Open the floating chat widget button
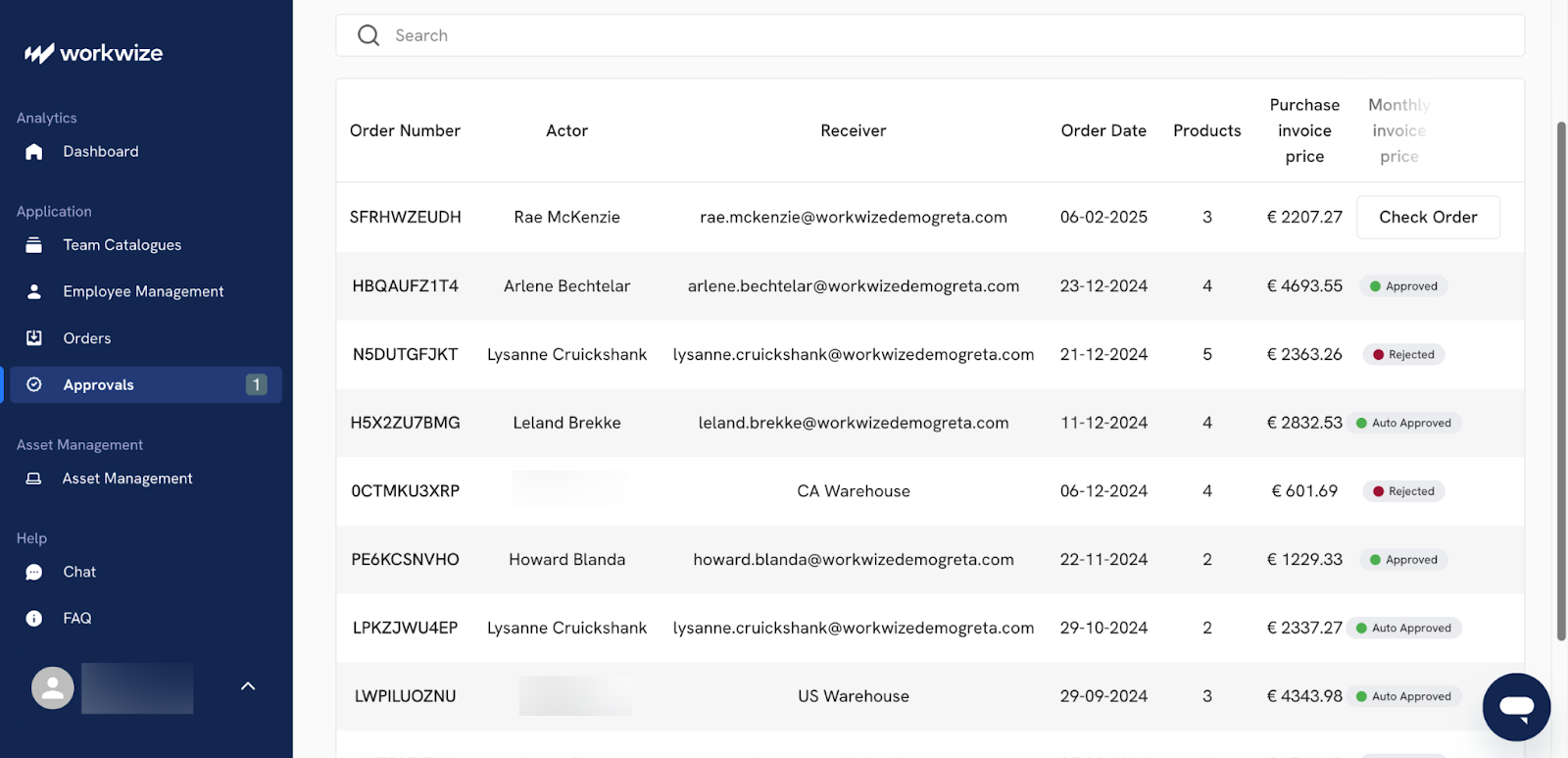Image resolution: width=1568 pixels, height=758 pixels. (x=1516, y=707)
